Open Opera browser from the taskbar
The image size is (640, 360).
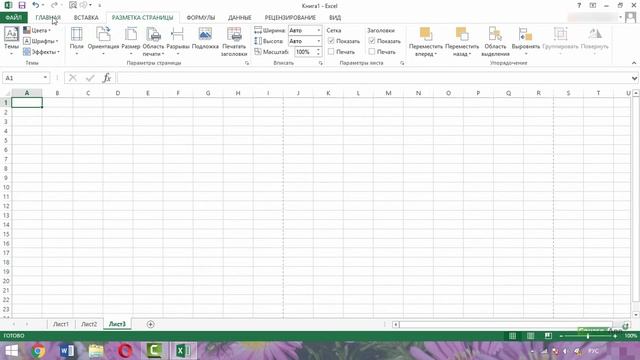click(125, 351)
